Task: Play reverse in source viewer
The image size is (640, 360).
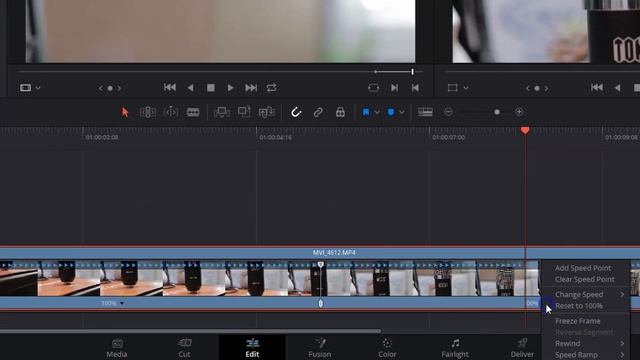Action: tap(190, 88)
